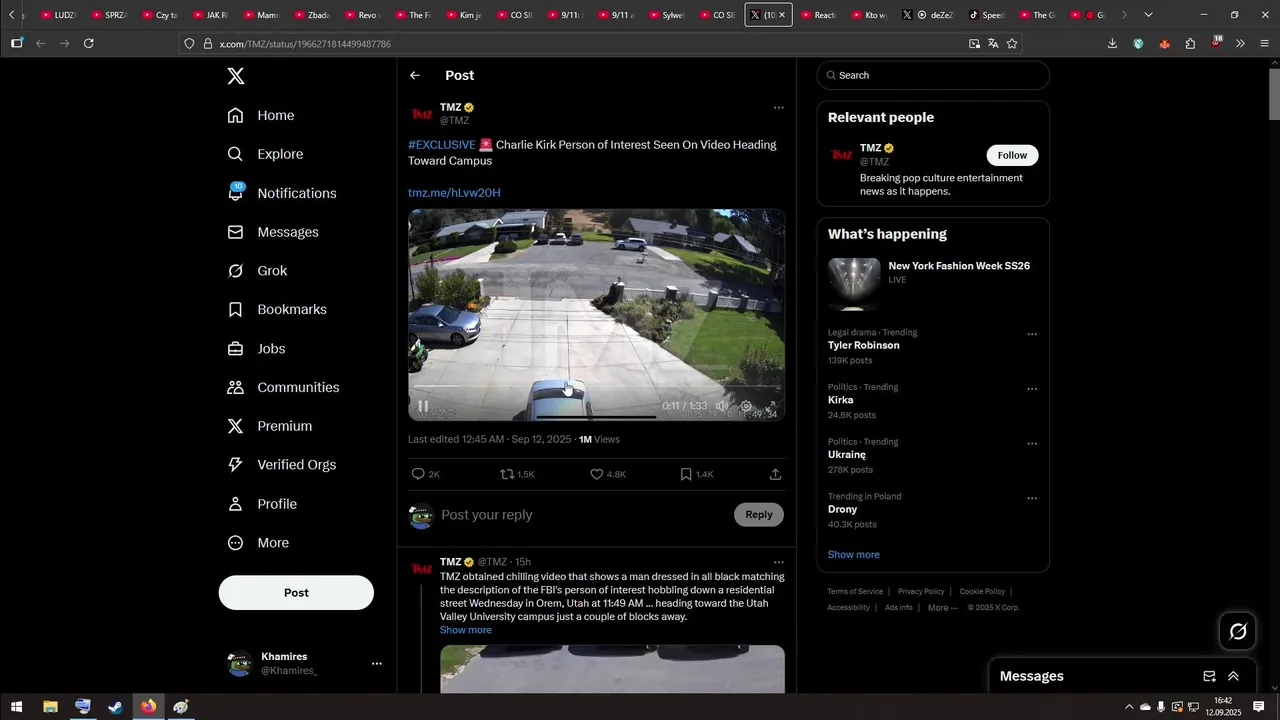Open File Explorer from the taskbar
1280x720 pixels.
click(x=50, y=707)
